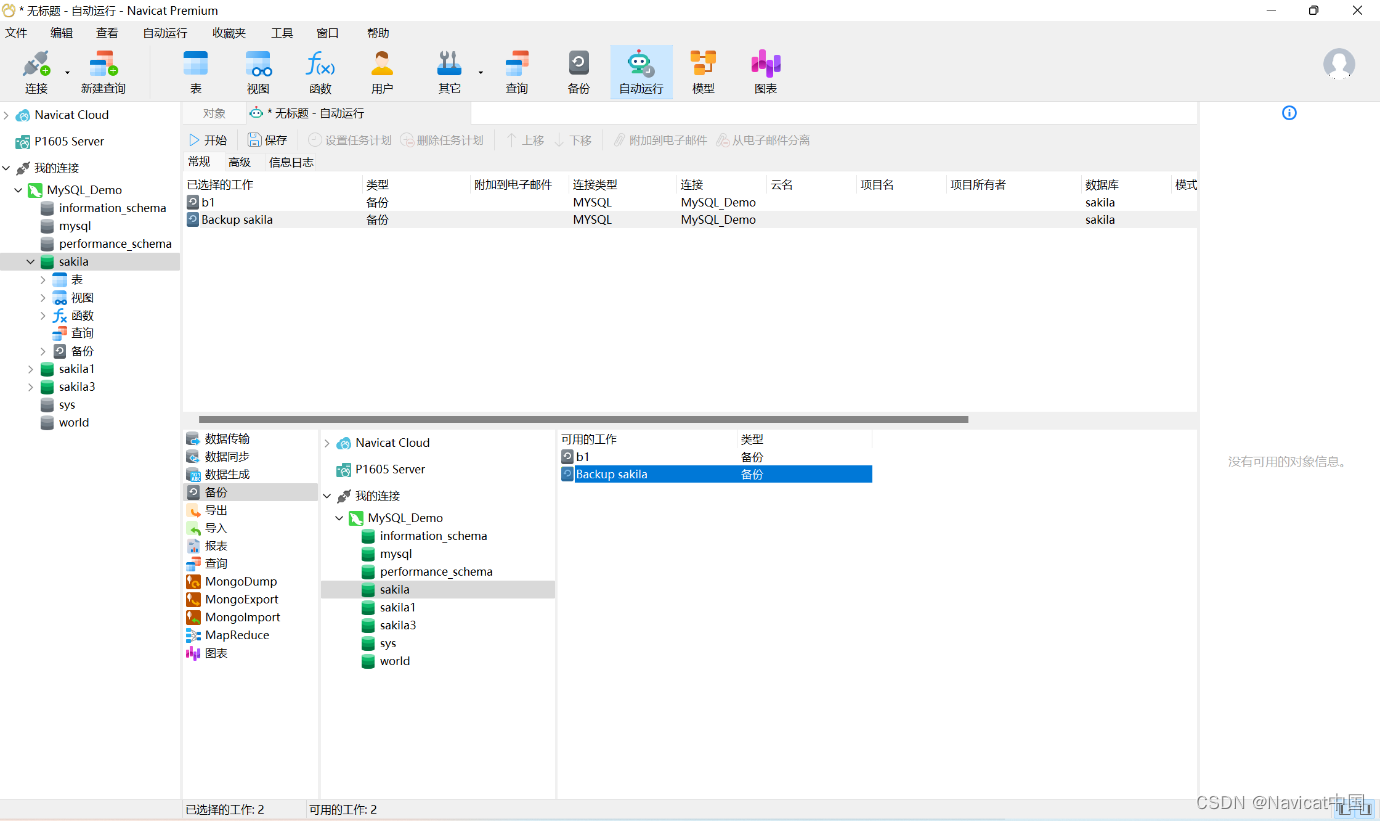The height and width of the screenshot is (821, 1380).
Task: Select information_schema in the lower connection tree
Action: pyautogui.click(x=425, y=536)
